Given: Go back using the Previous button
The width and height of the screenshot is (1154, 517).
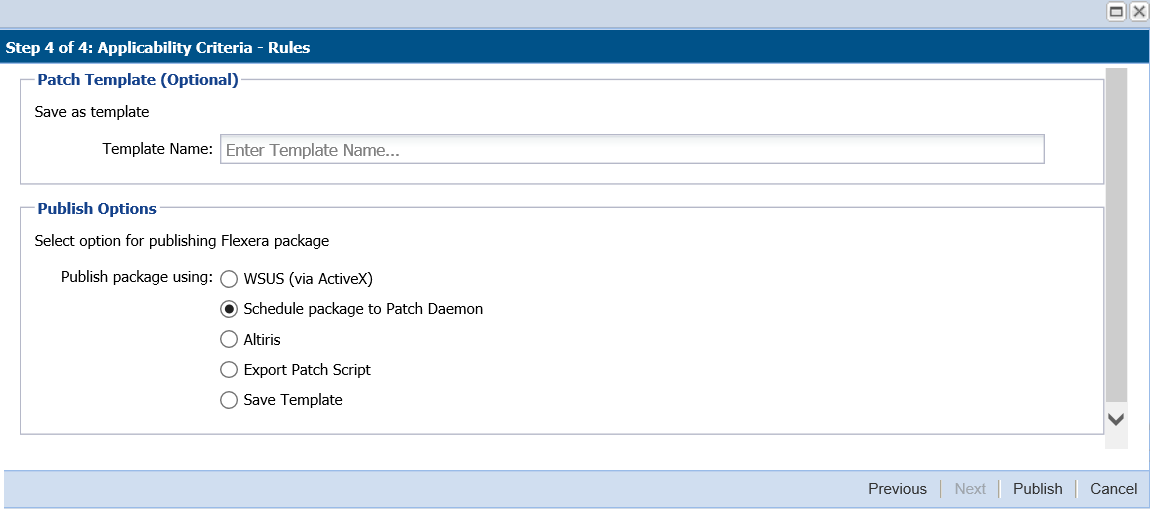Looking at the screenshot, I should [x=897, y=489].
